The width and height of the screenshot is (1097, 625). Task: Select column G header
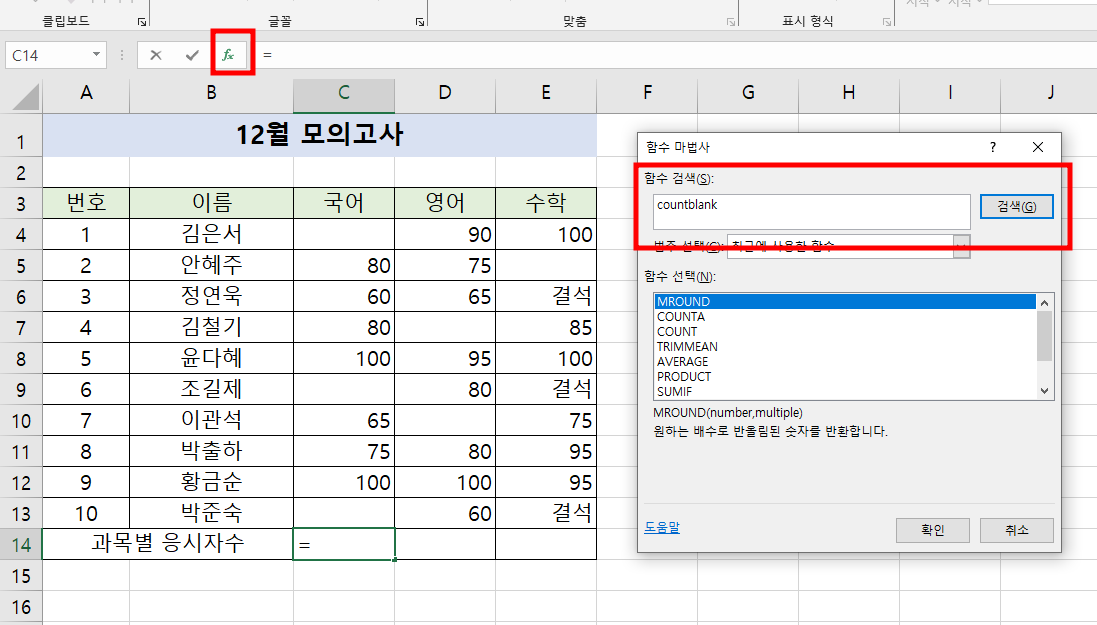(748, 93)
